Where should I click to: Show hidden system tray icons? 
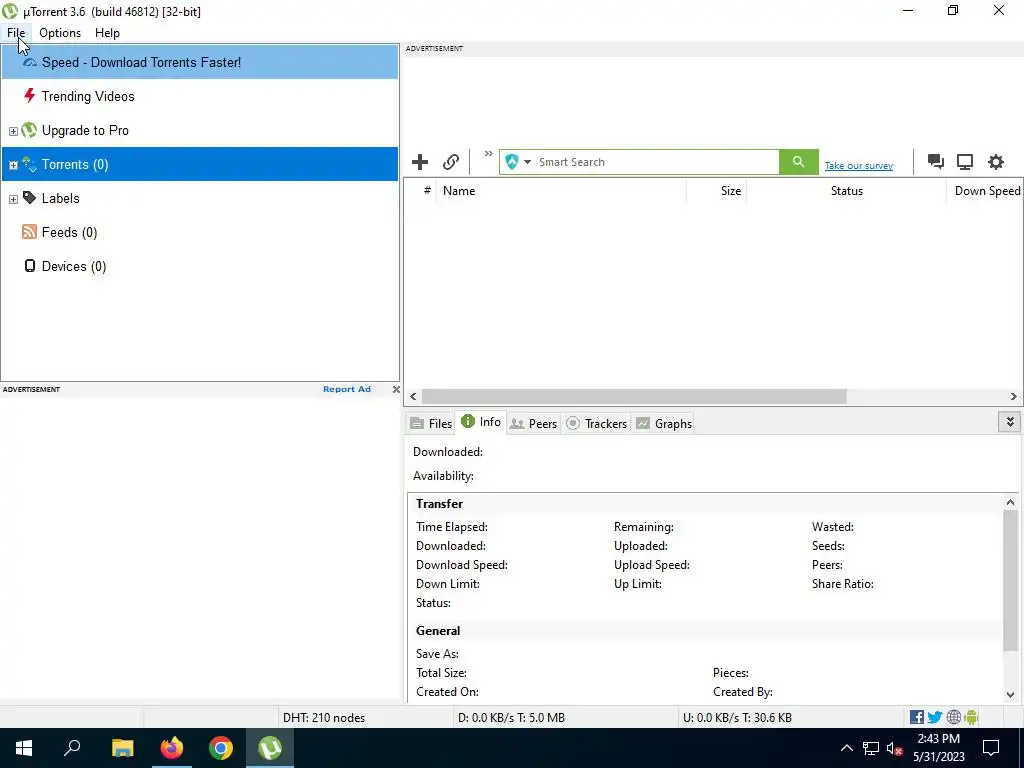(846, 748)
